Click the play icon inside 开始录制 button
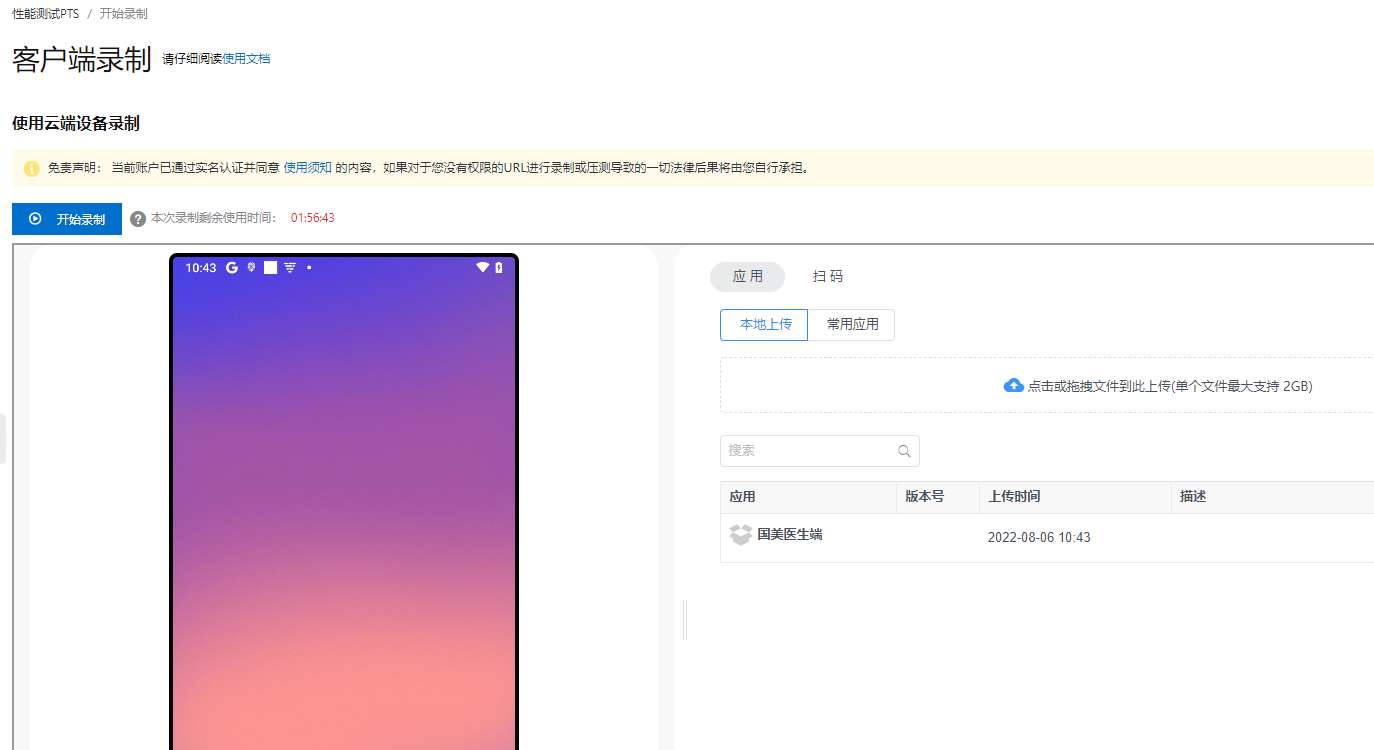The image size is (1374, 750). tap(35, 219)
